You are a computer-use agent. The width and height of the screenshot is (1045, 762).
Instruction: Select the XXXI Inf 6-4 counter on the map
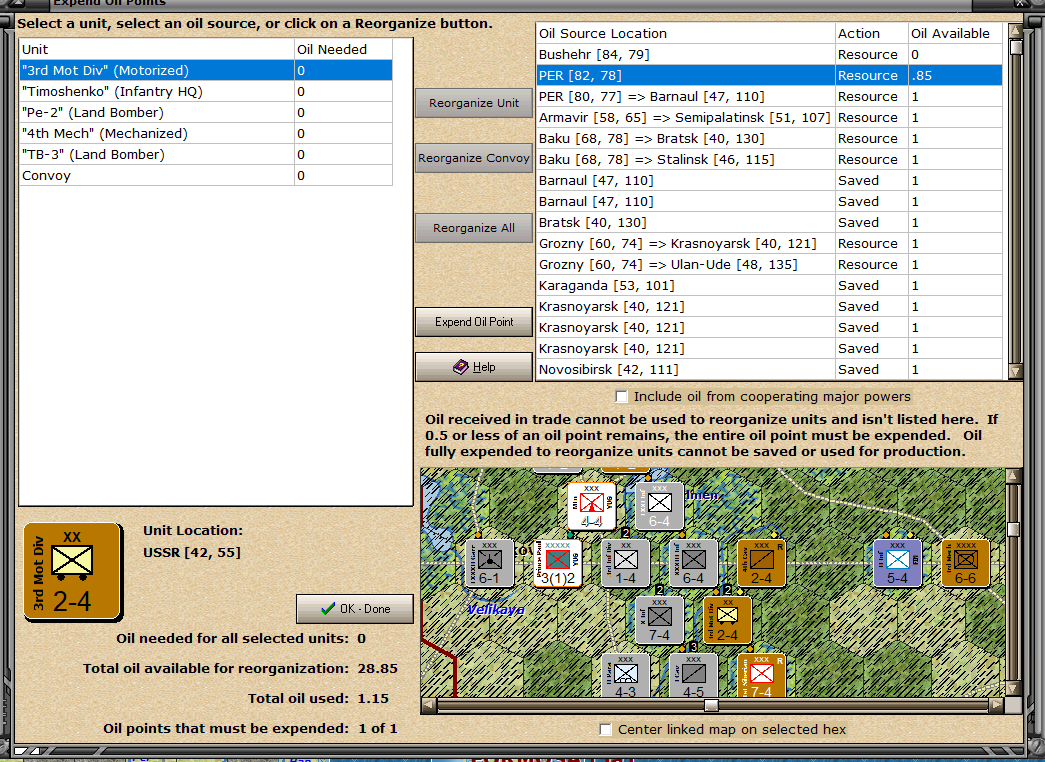658,507
